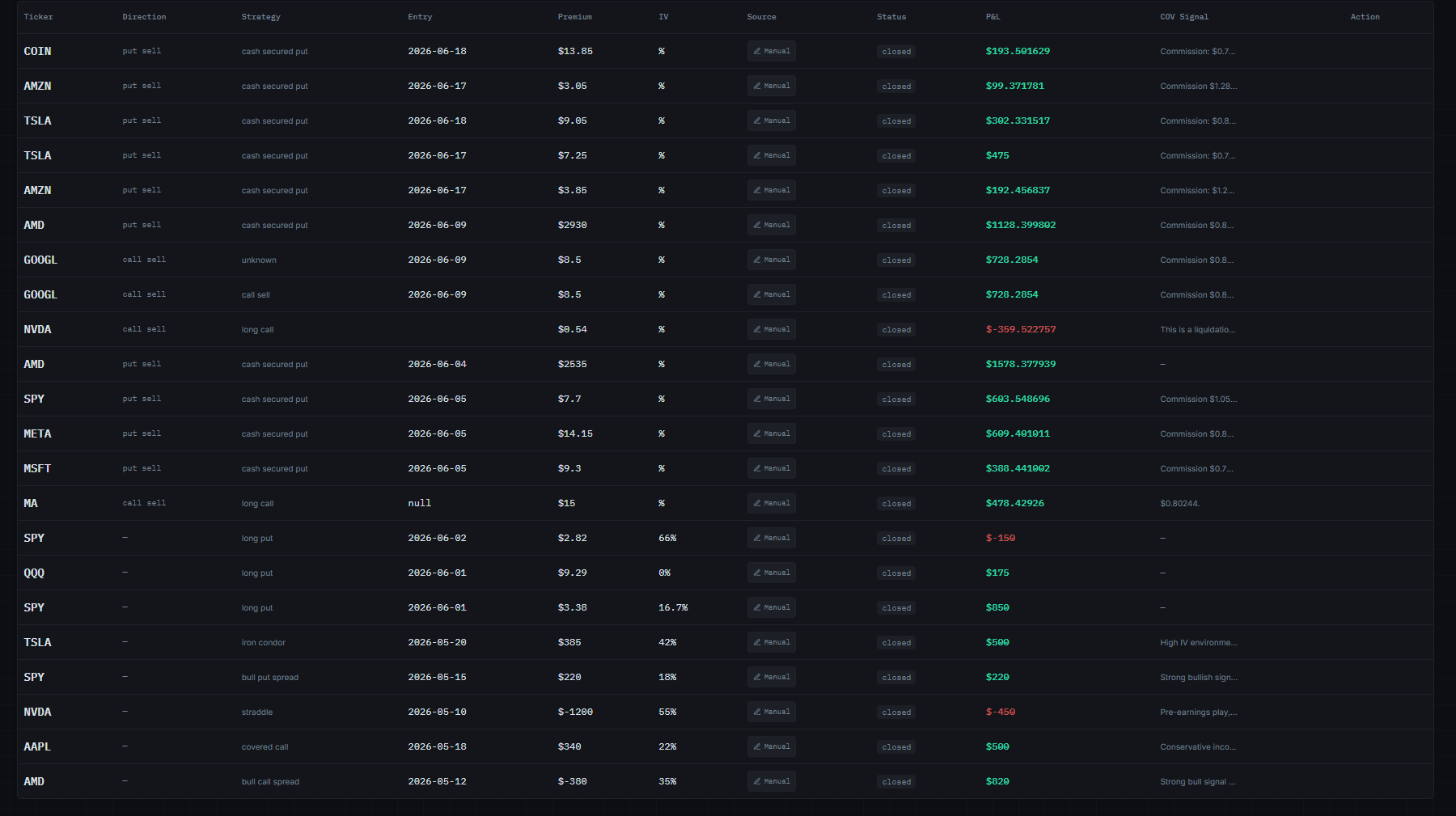Select the MSFT ticker cell
Screen dimensions: 1456x816
tap(37, 468)
